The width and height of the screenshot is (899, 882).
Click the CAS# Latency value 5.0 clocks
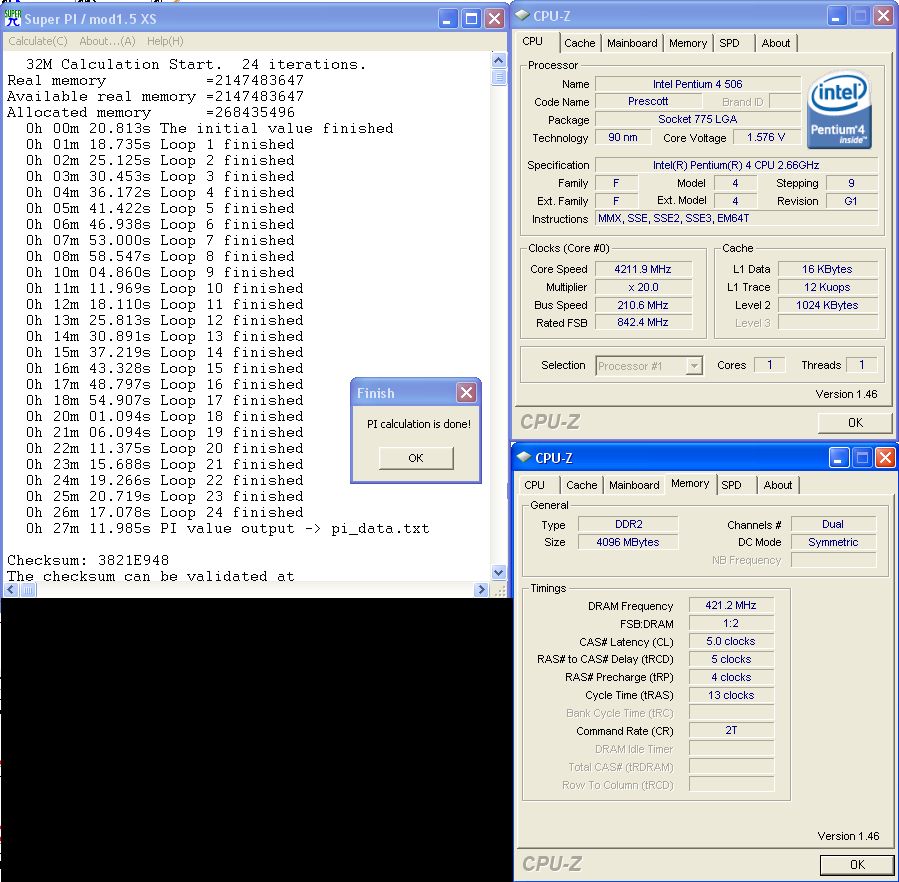click(731, 641)
